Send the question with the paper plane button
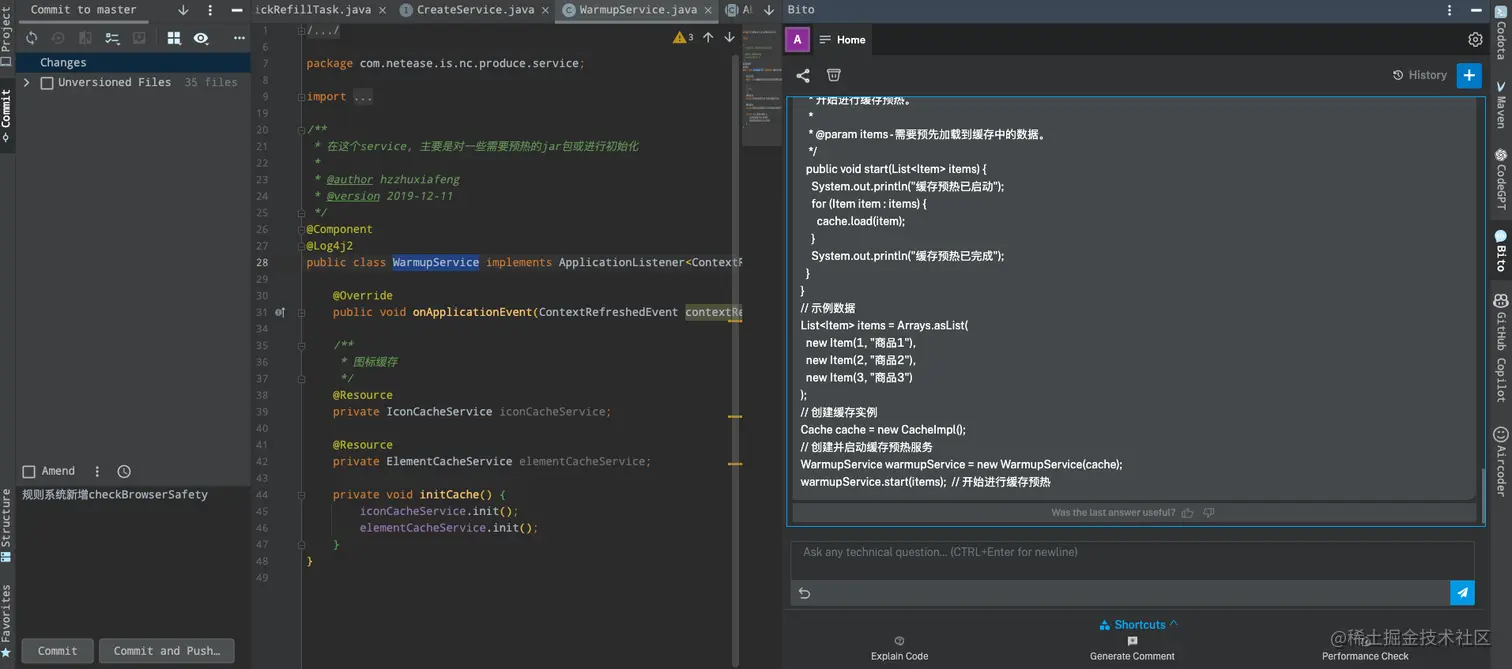Viewport: 1512px width, 669px height. (x=1462, y=593)
